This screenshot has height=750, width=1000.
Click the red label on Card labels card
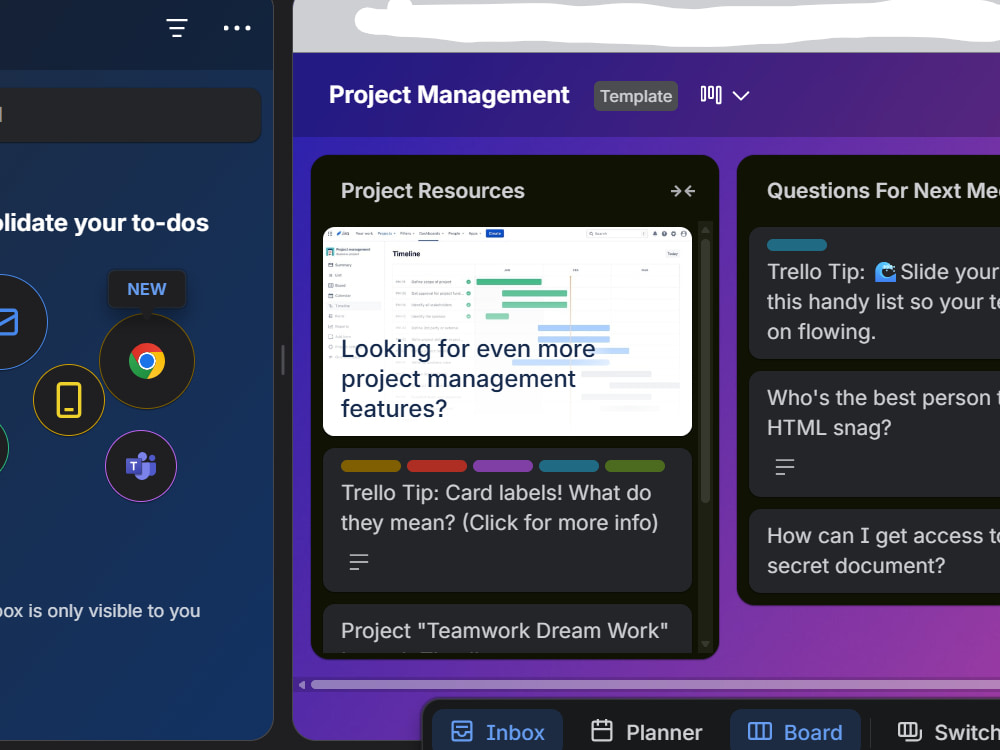point(437,466)
